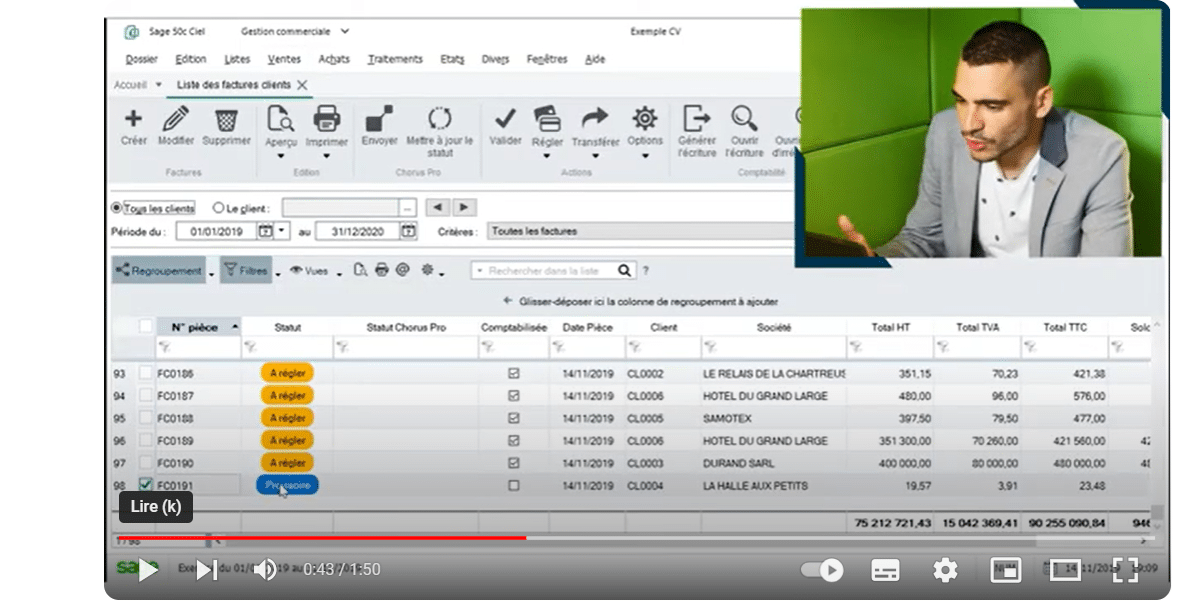Select the Le client radio button
The width and height of the screenshot is (1183, 606).
point(219,208)
